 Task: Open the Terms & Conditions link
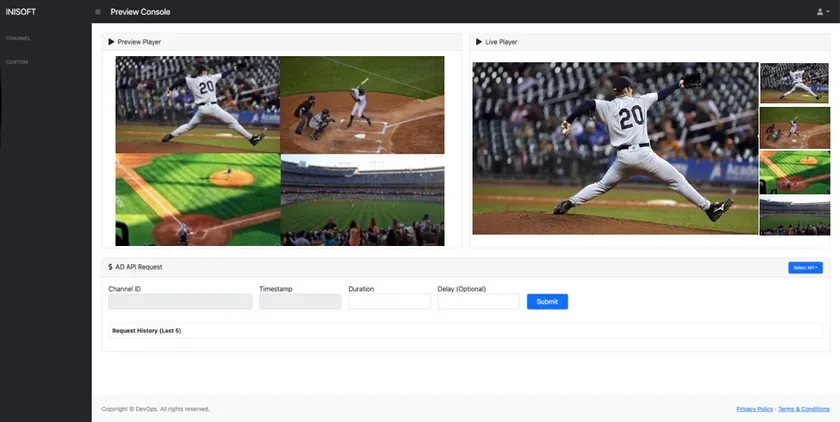click(804, 409)
